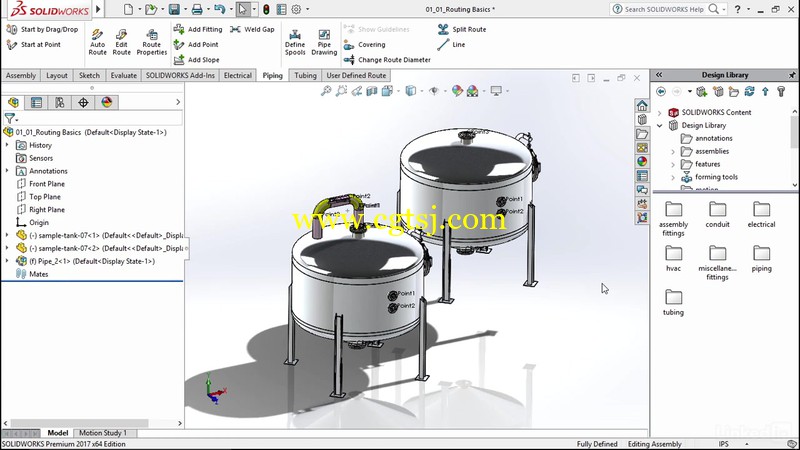This screenshot has width=800, height=450.
Task: Switch to the Sketch tab
Action: (89, 76)
